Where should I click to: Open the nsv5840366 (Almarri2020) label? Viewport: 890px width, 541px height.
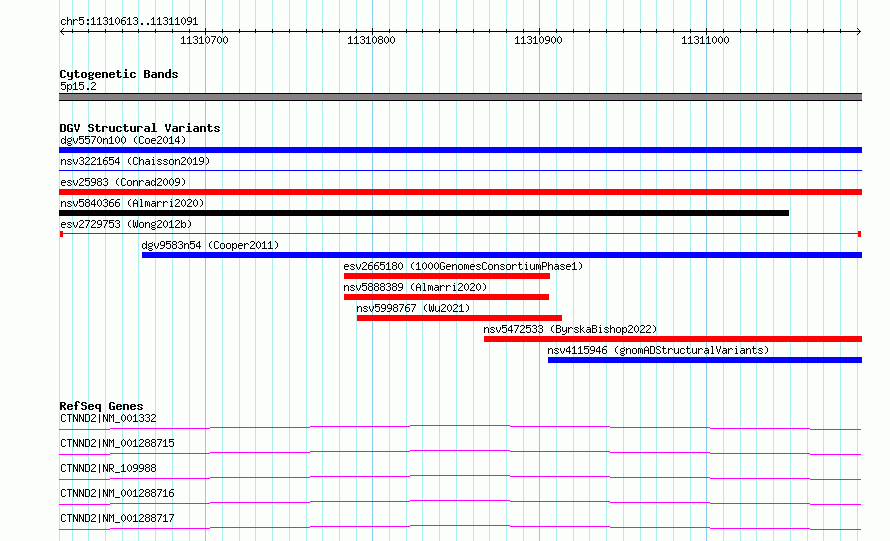point(132,203)
